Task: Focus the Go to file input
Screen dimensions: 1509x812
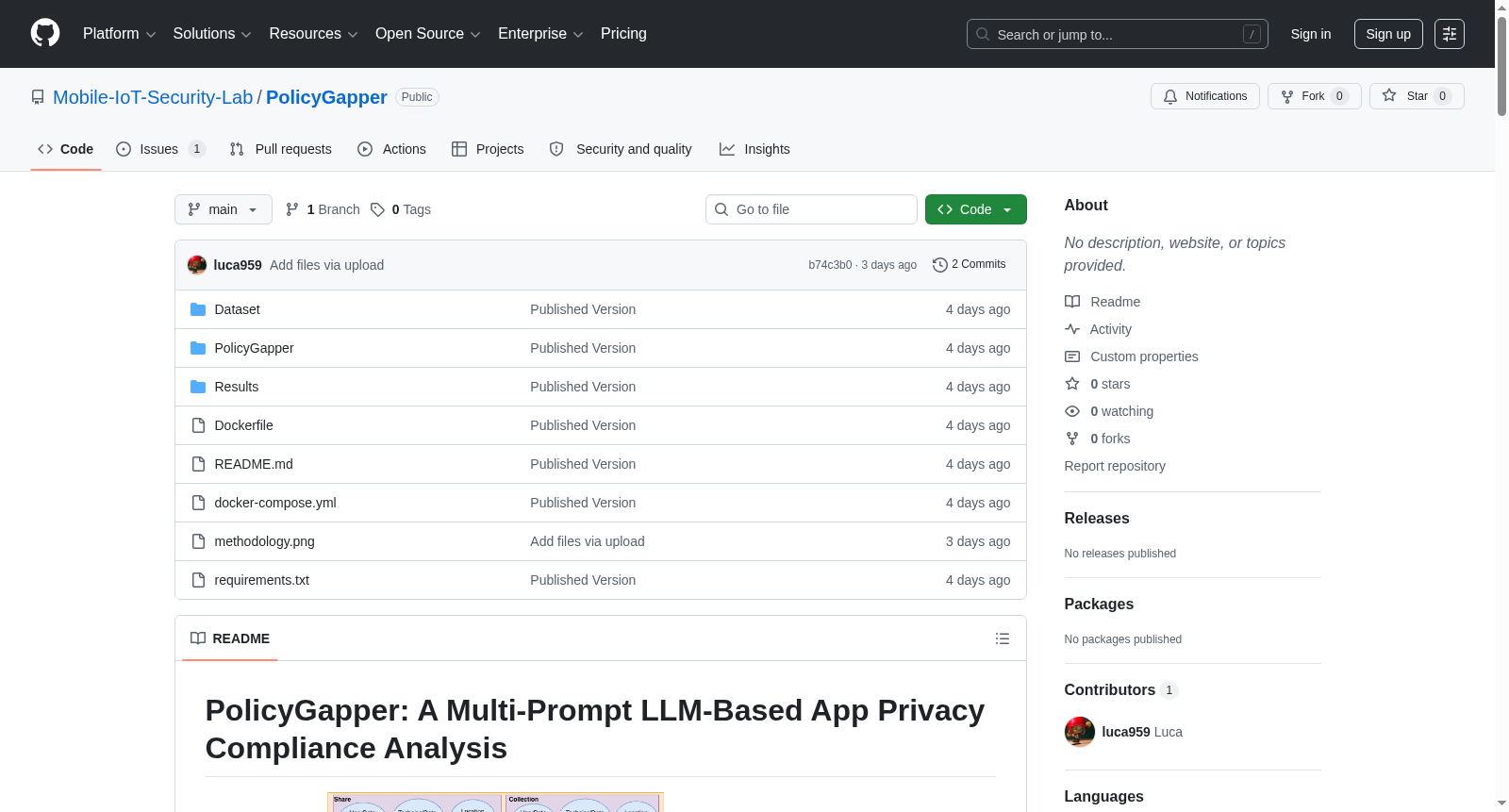Action: tap(811, 209)
